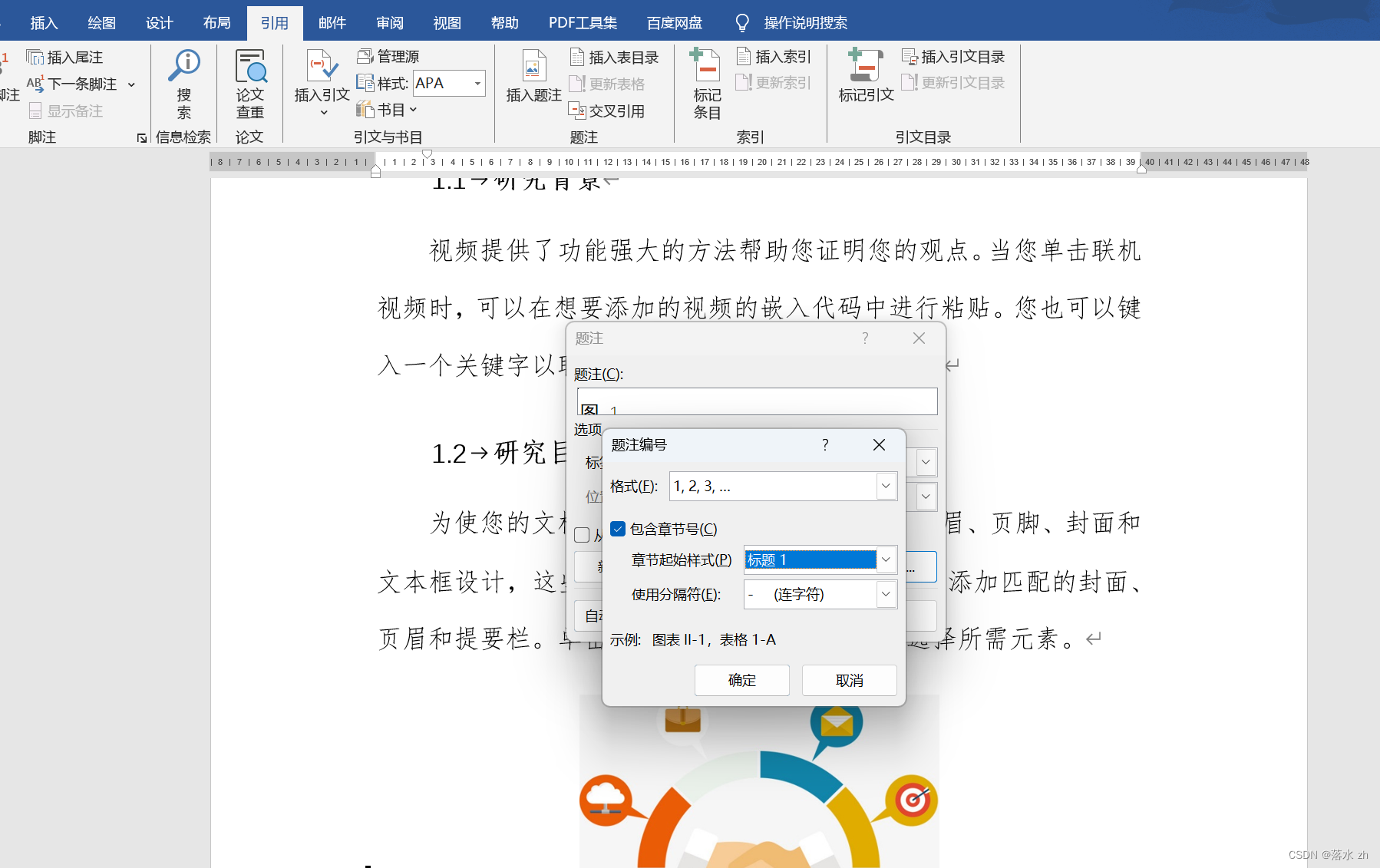The image size is (1380, 868).
Task: Click Insert Caption in ribbon
Action: 533,77
